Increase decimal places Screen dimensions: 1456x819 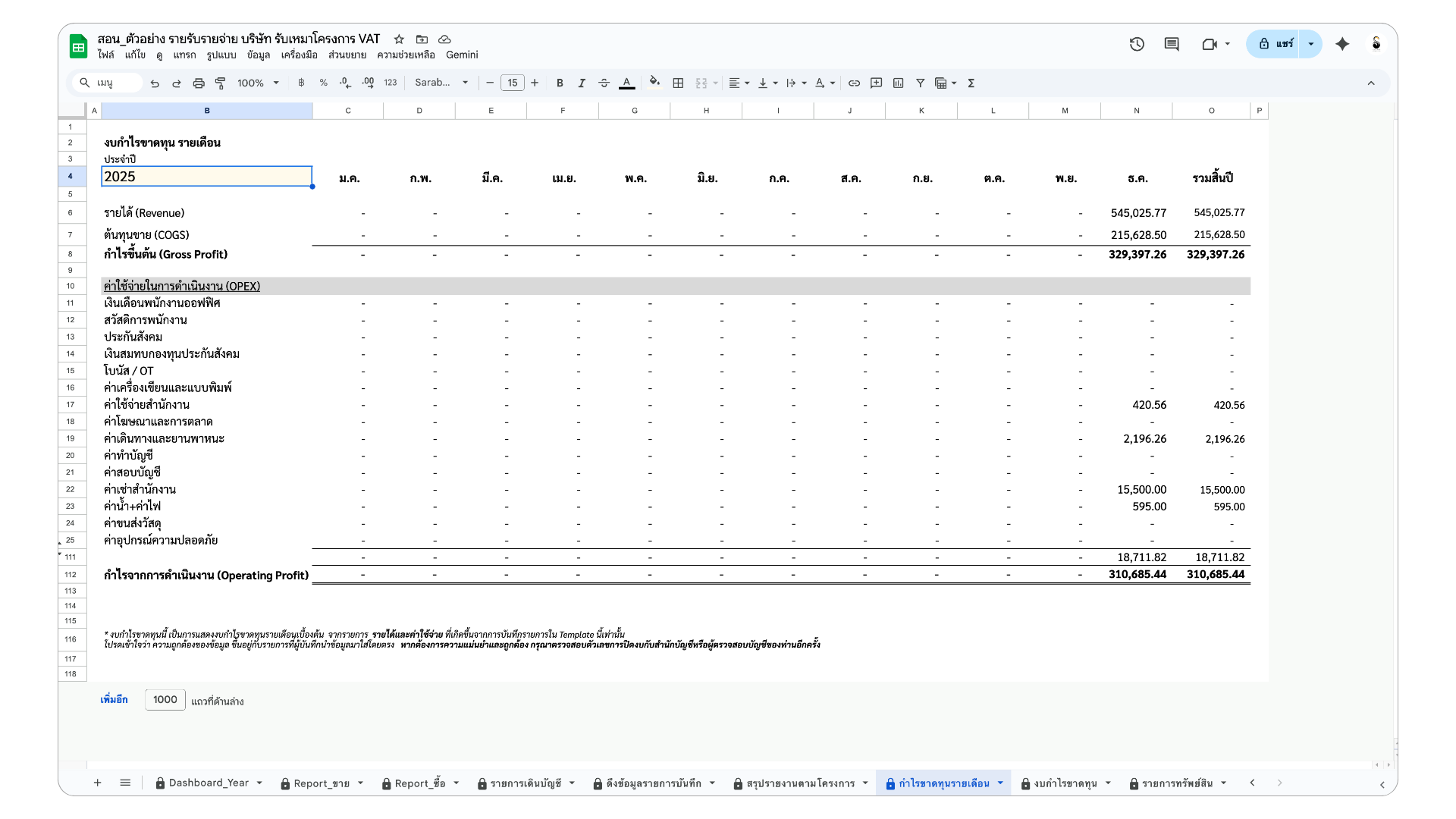tap(368, 83)
